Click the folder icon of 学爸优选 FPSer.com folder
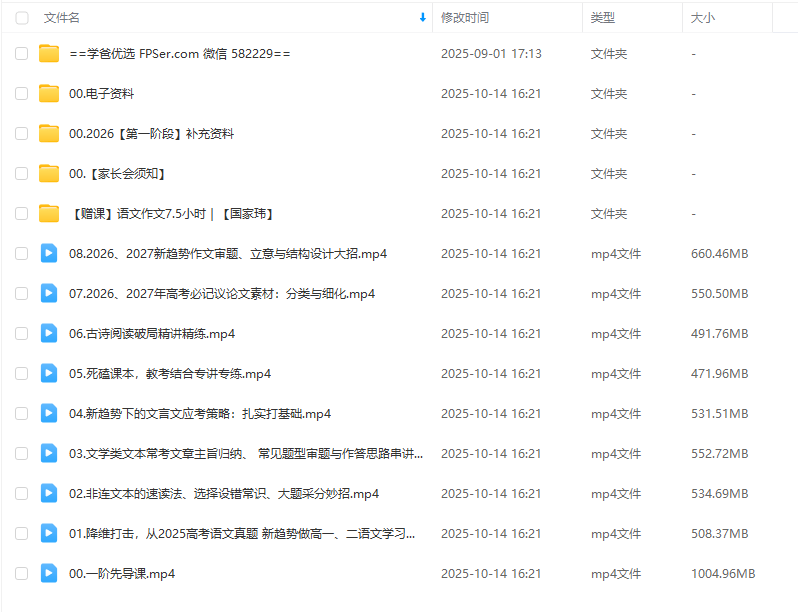 49,54
